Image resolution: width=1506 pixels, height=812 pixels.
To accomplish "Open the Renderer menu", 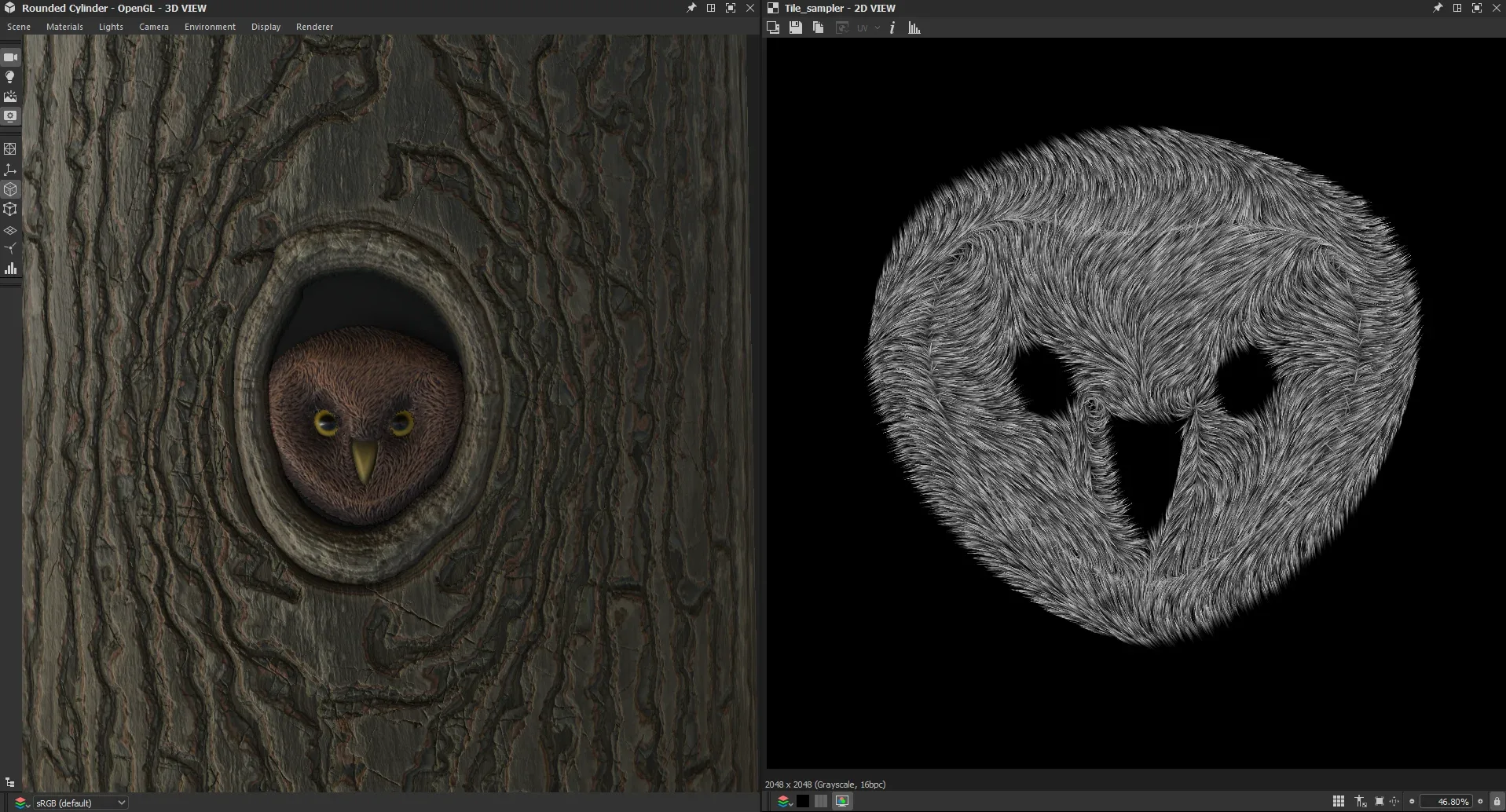I will pyautogui.click(x=314, y=26).
